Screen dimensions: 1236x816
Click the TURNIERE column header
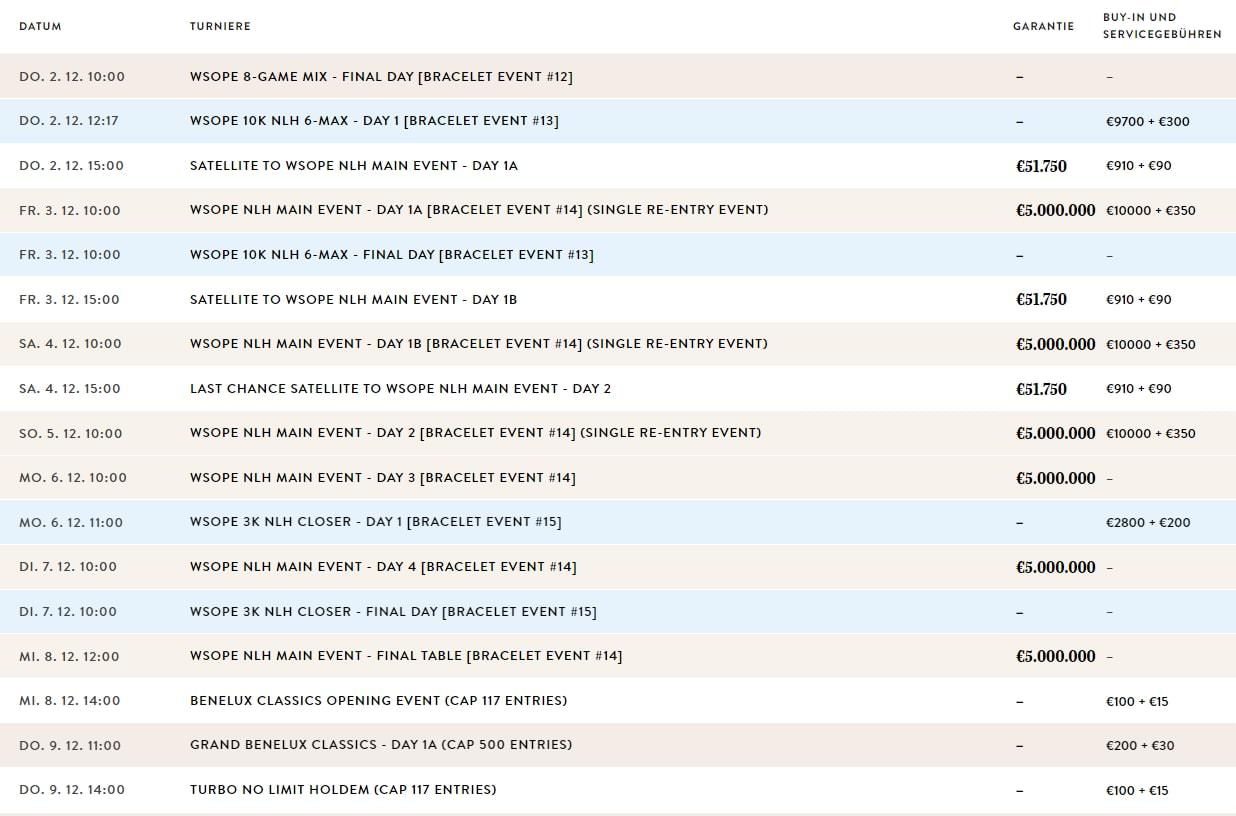pyautogui.click(x=220, y=26)
